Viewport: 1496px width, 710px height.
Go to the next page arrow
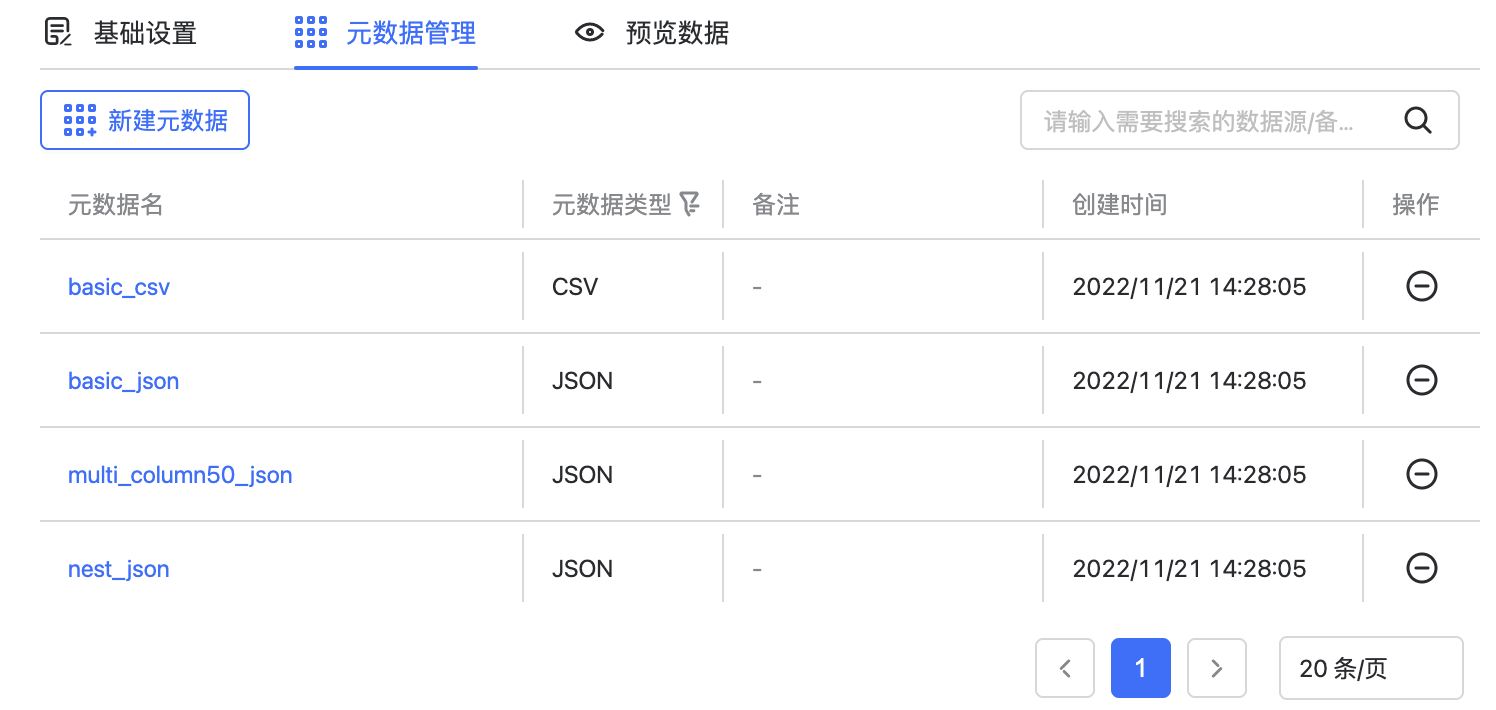click(1216, 668)
